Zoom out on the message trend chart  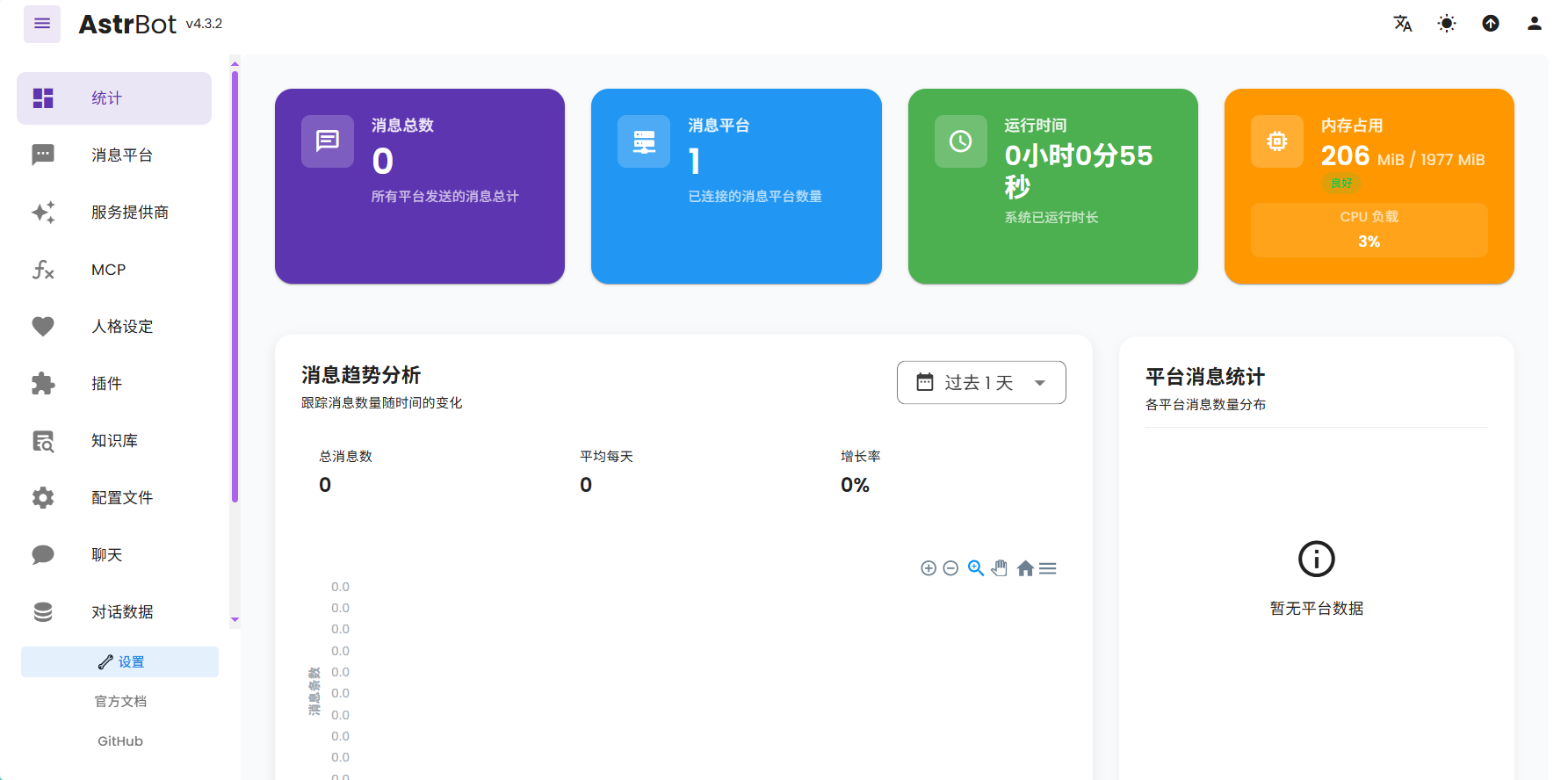[x=950, y=568]
